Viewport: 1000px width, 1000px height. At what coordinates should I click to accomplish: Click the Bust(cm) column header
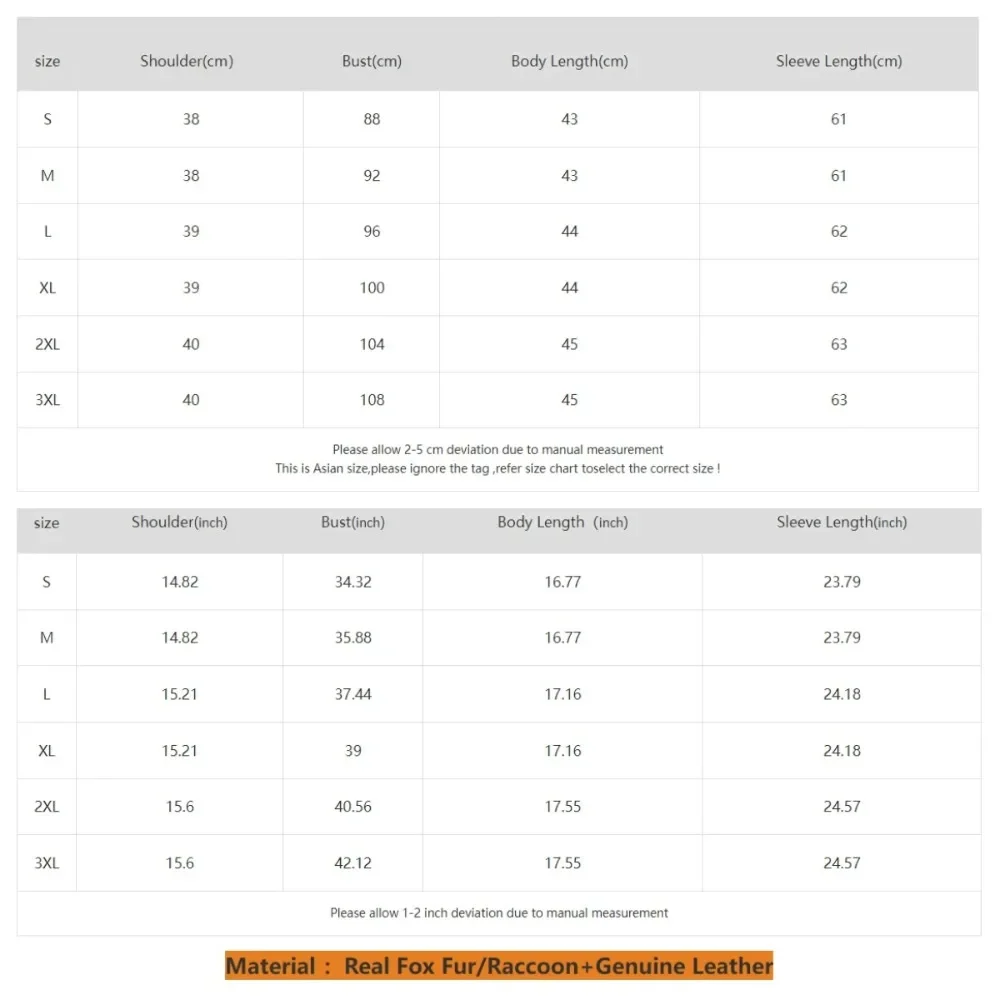[372, 61]
